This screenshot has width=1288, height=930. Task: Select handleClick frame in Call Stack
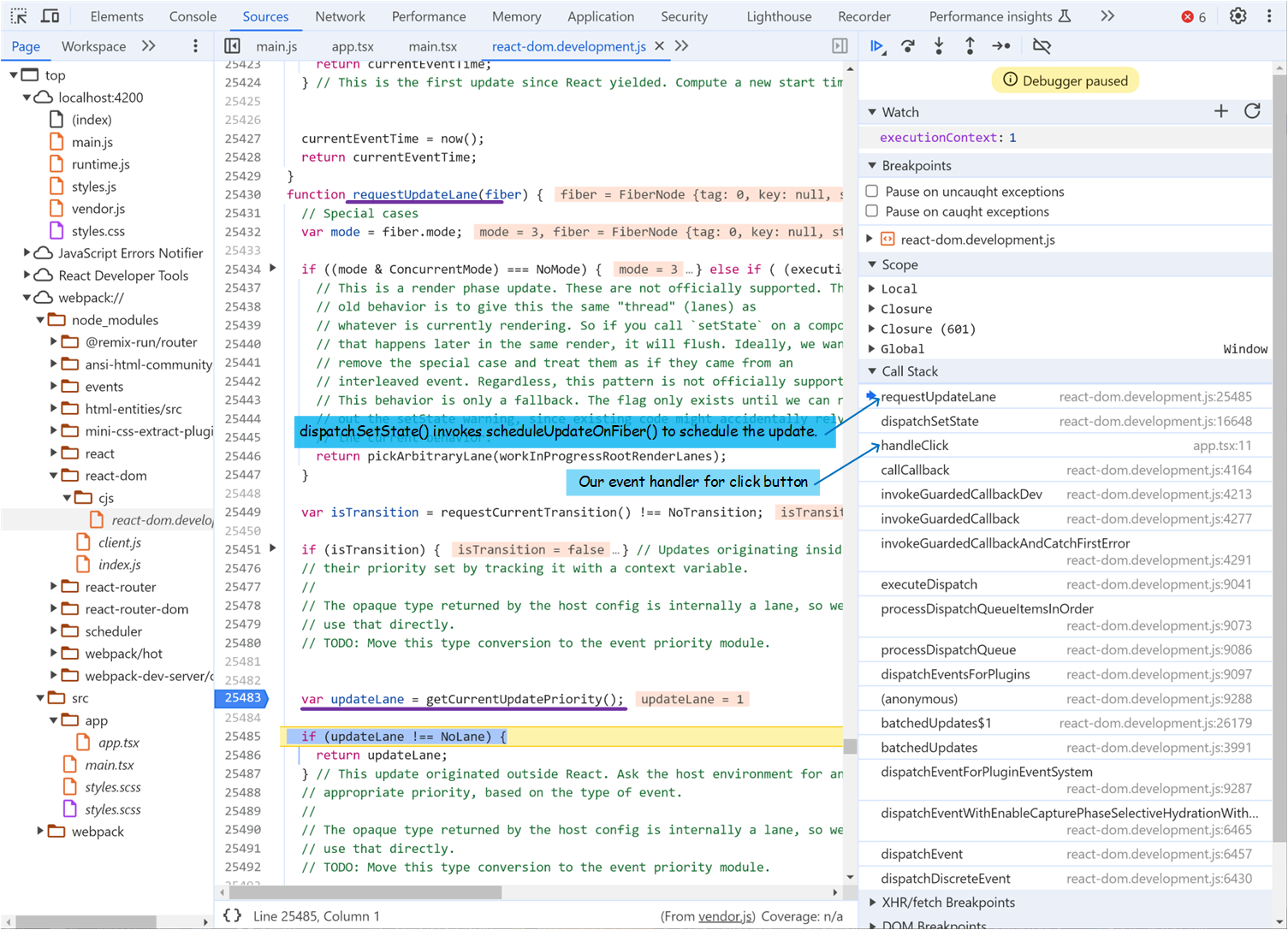pos(914,446)
